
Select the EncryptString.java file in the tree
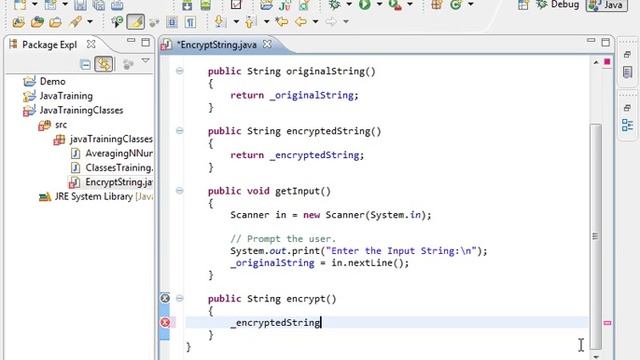[111, 182]
